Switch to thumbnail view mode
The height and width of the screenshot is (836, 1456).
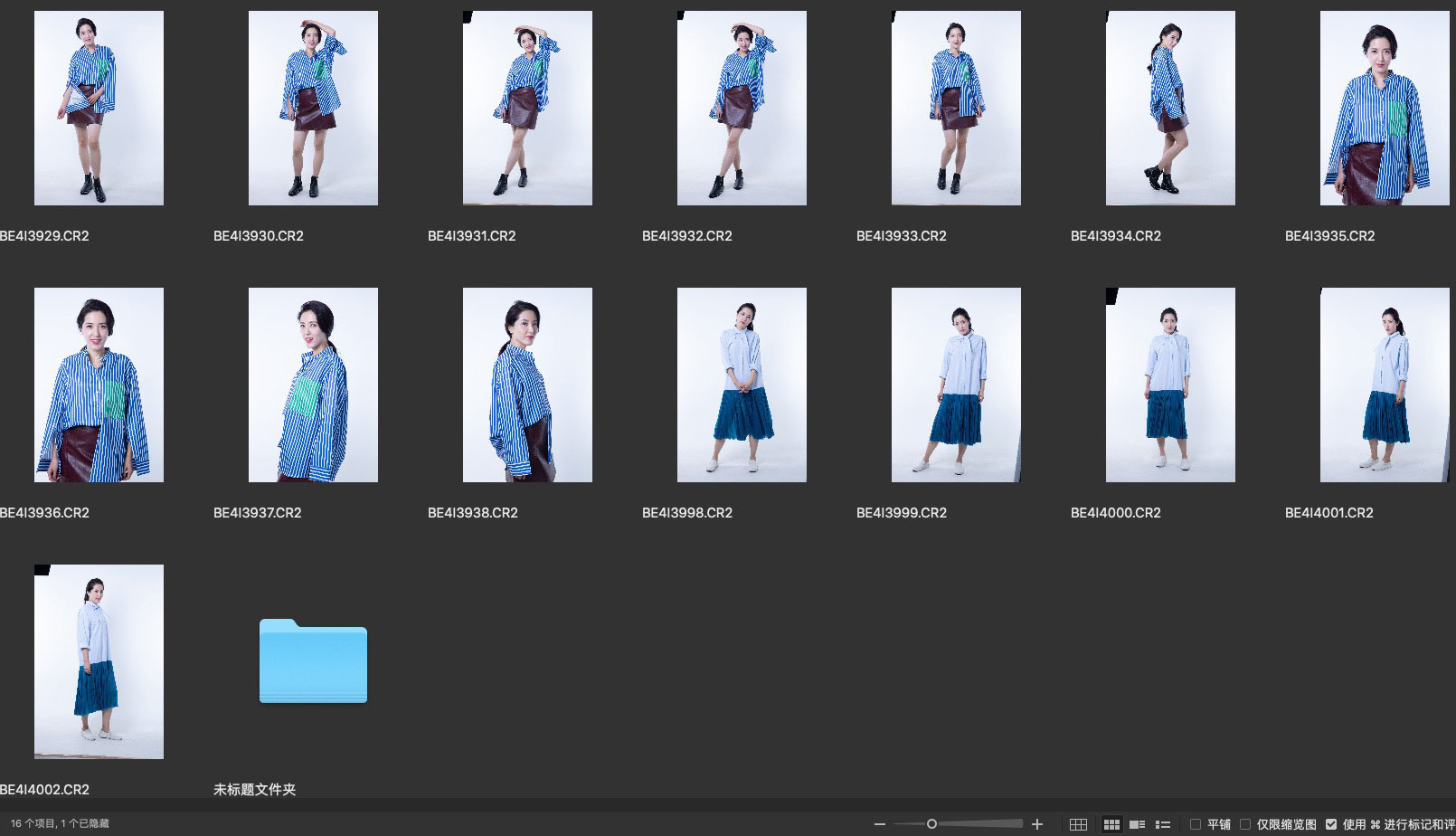(1111, 824)
